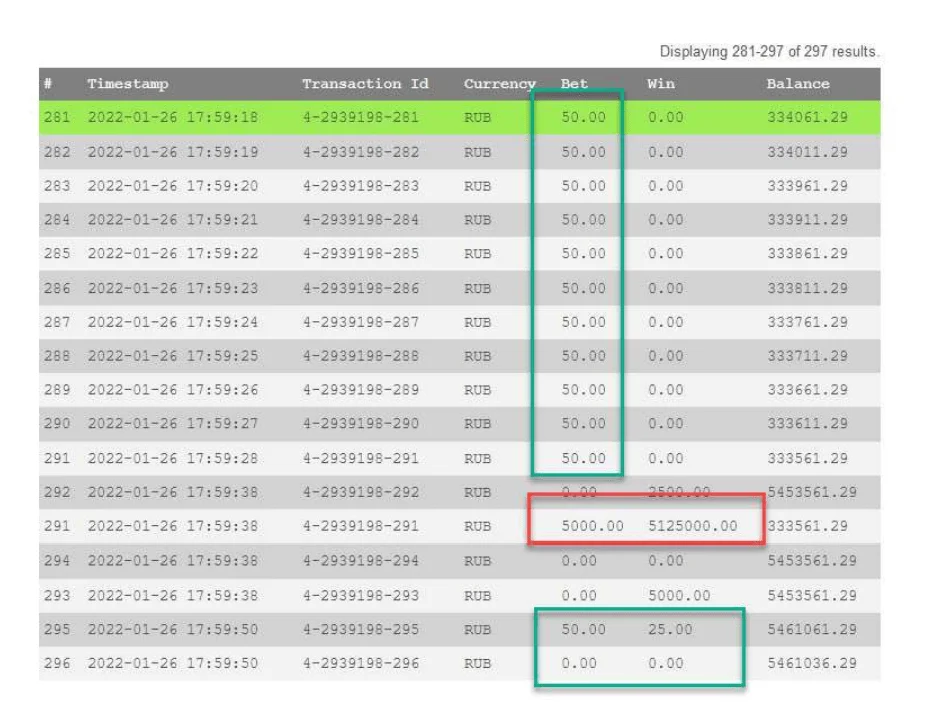Click the Balance column header
Screen dimensions: 928x708
point(798,83)
